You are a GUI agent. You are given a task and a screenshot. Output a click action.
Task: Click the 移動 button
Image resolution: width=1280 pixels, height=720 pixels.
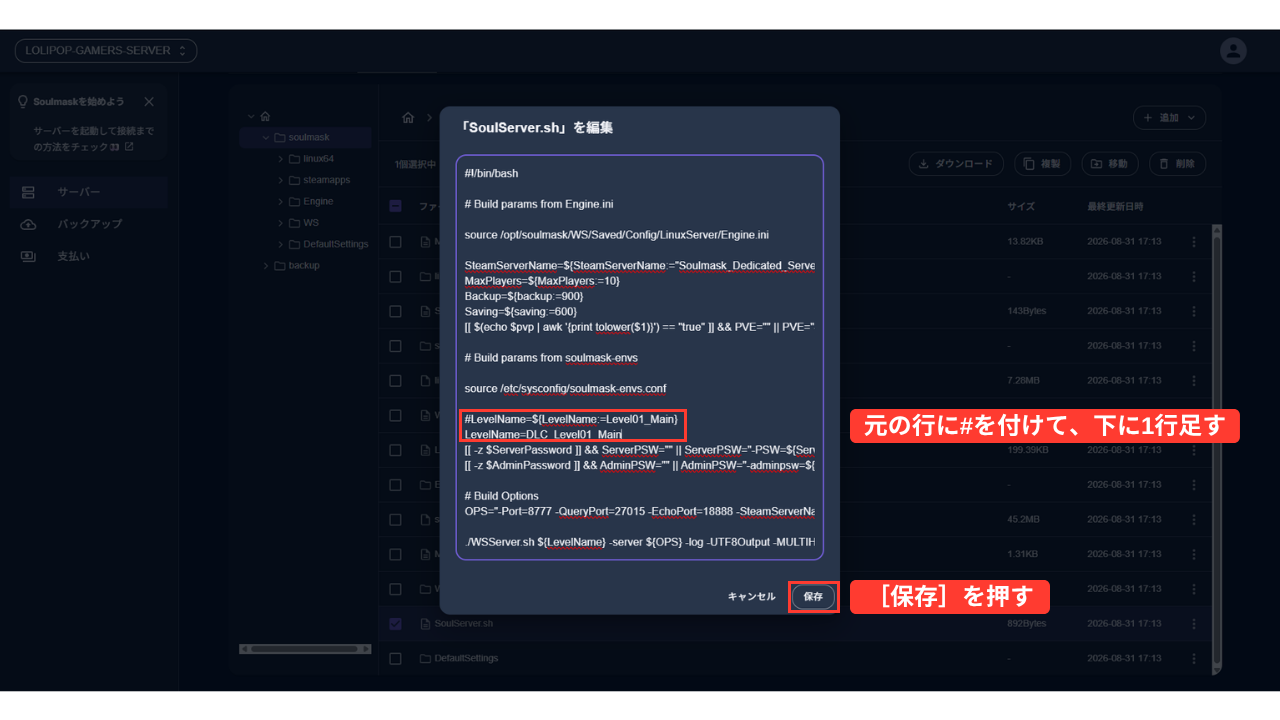click(1109, 164)
